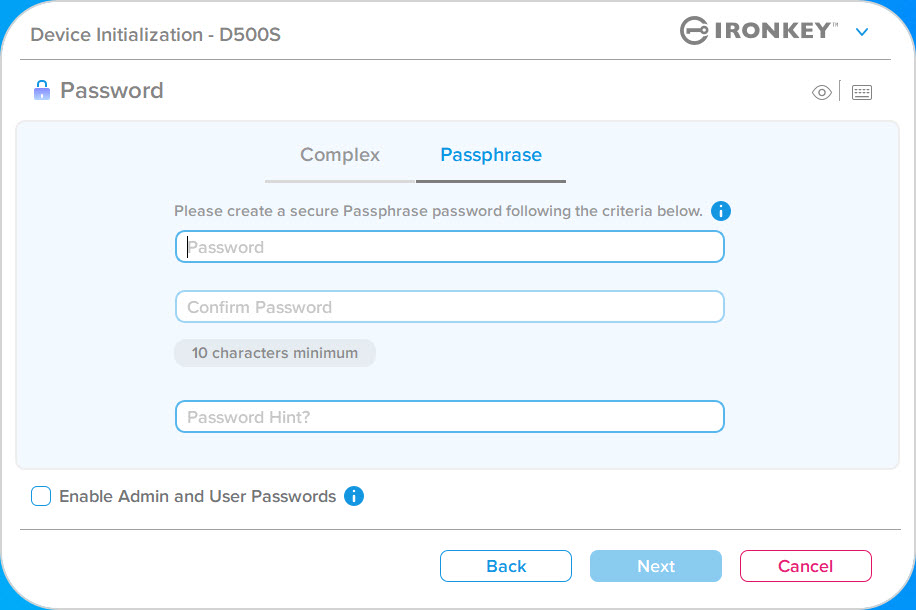The height and width of the screenshot is (610, 916).
Task: Open the virtual keyboard icon
Action: point(862,92)
